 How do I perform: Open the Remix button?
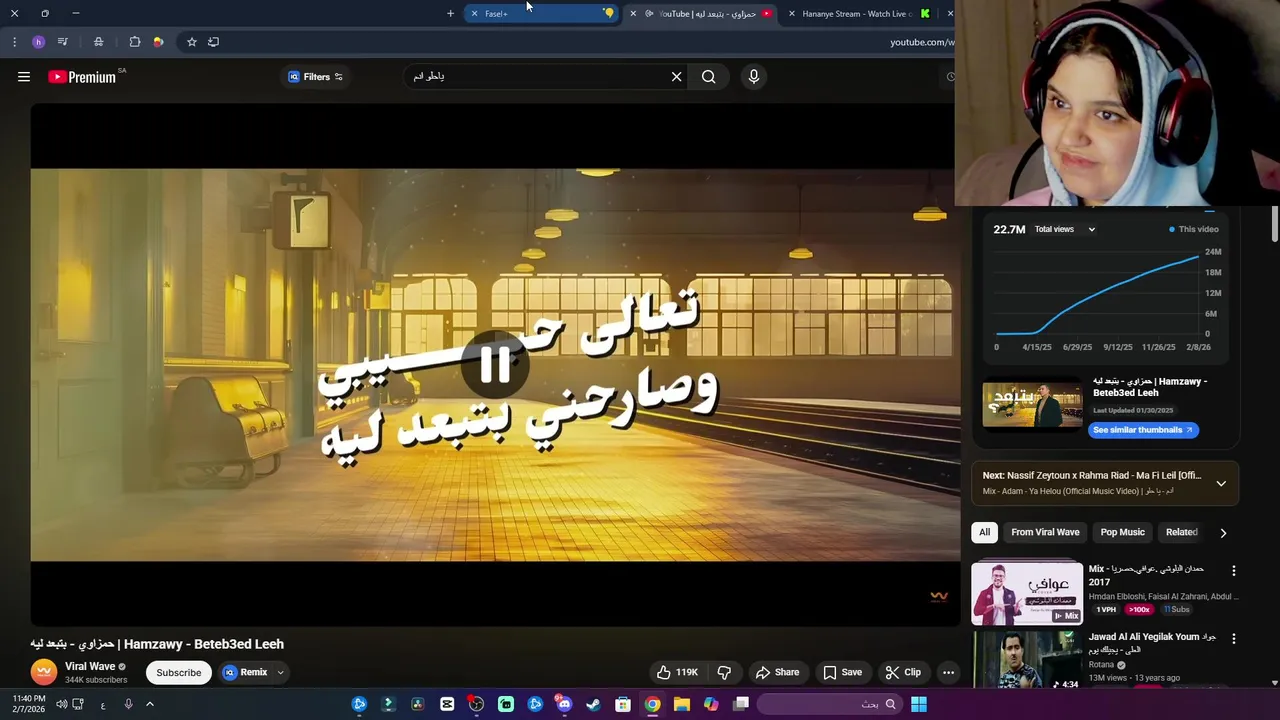(246, 673)
